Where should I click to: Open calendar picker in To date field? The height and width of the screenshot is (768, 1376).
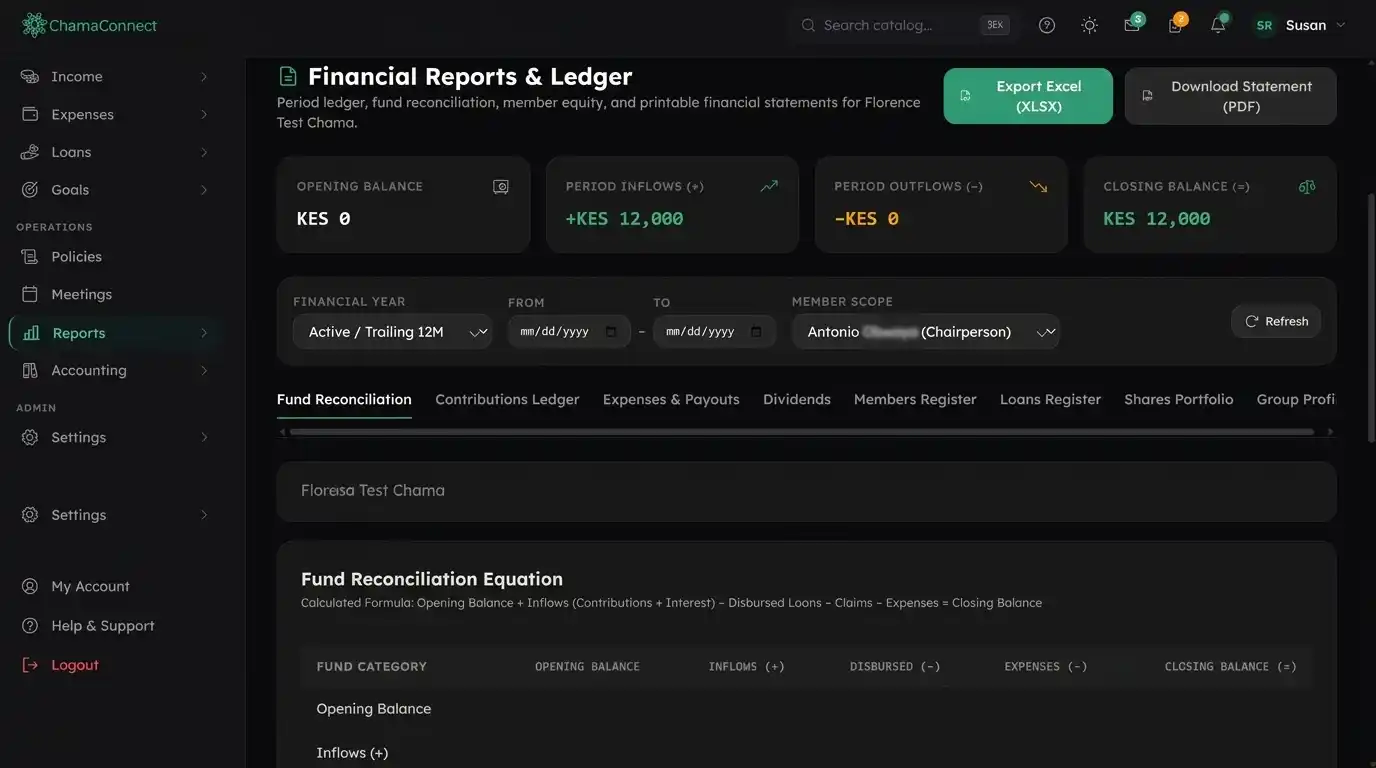coord(756,332)
